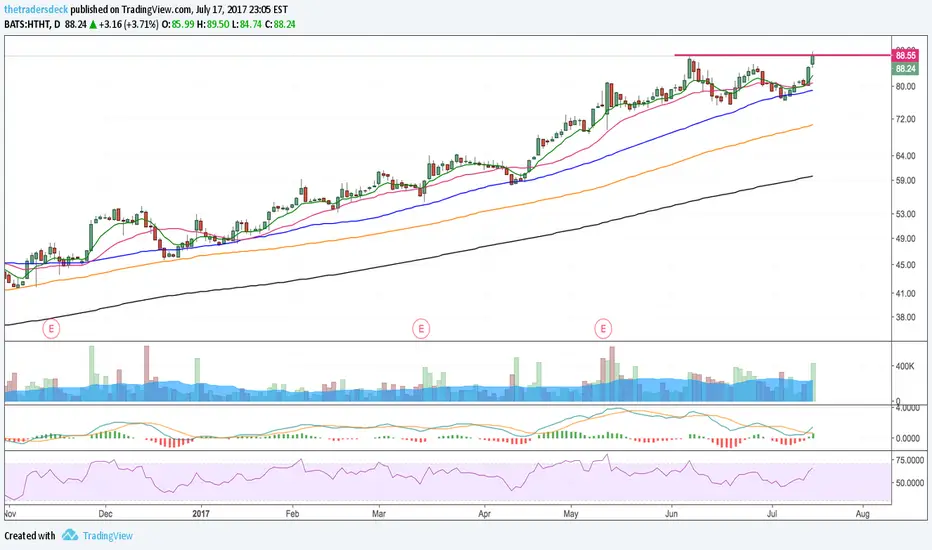Viewport: 932px width, 550px height.
Task: Click the 400K volume axis label
Action: (x=905, y=366)
